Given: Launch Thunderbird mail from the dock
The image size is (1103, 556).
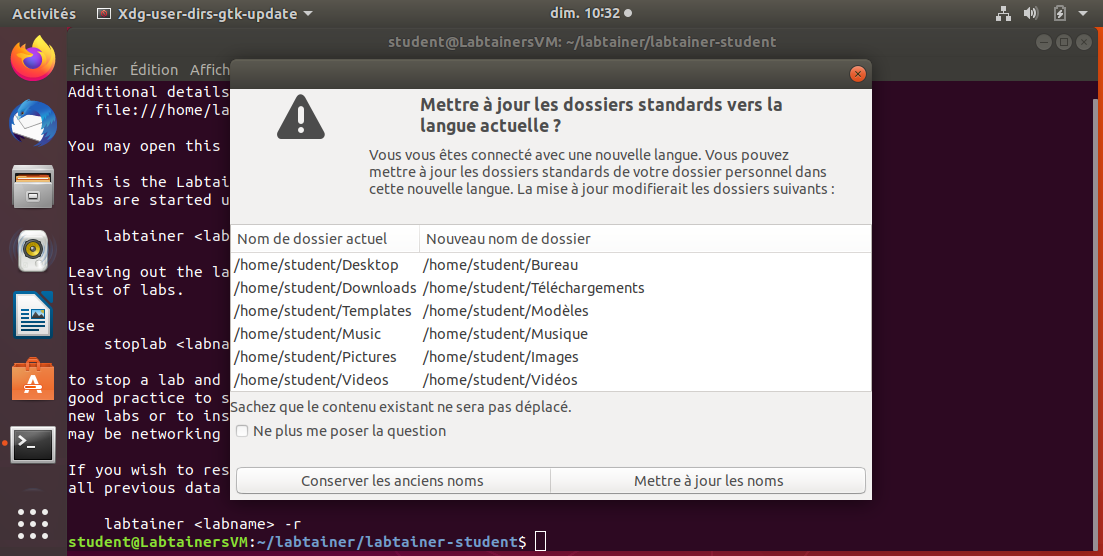Looking at the screenshot, I should pyautogui.click(x=33, y=124).
